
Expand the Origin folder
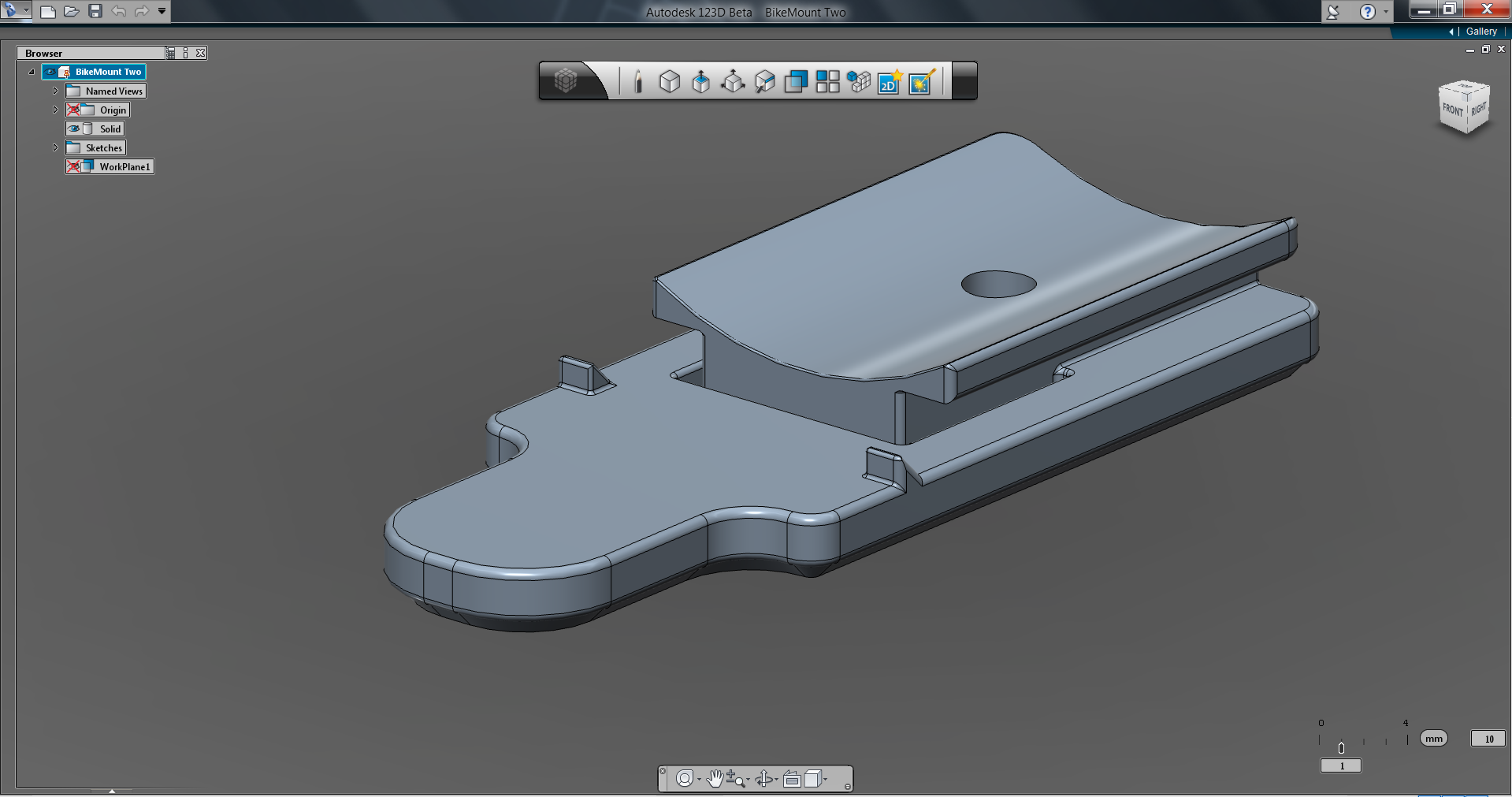point(55,110)
